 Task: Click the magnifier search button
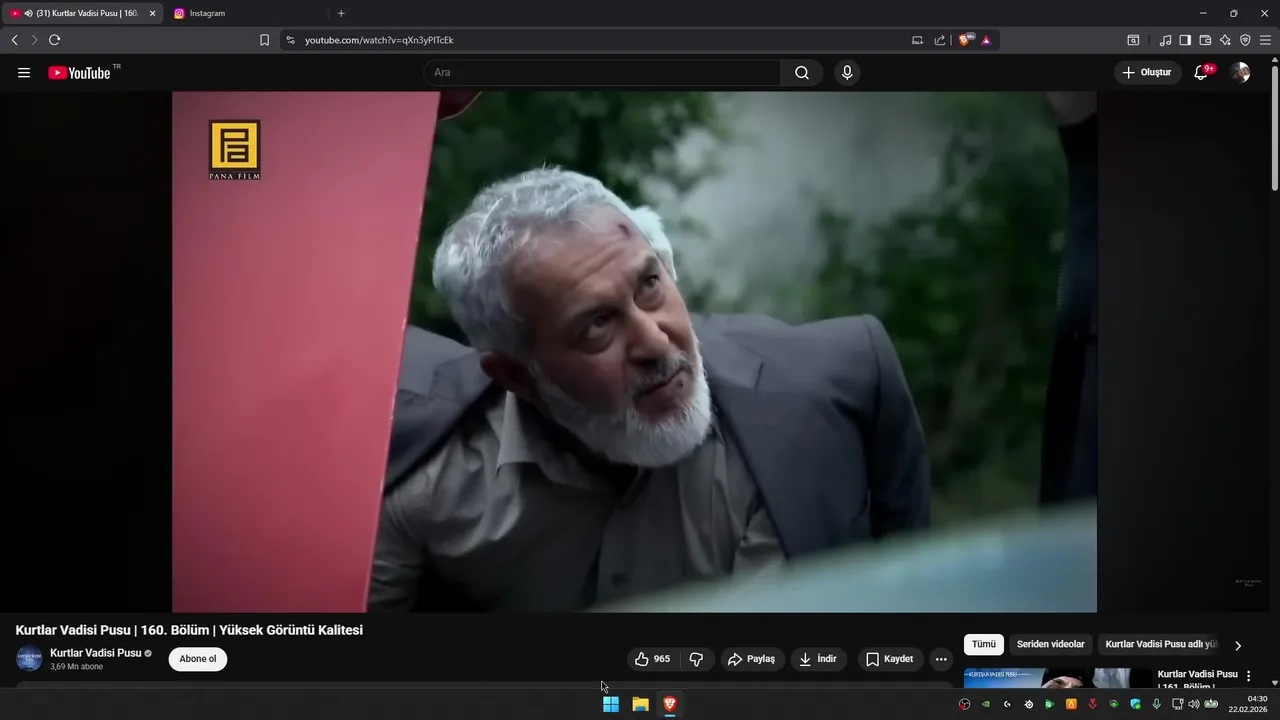click(802, 72)
